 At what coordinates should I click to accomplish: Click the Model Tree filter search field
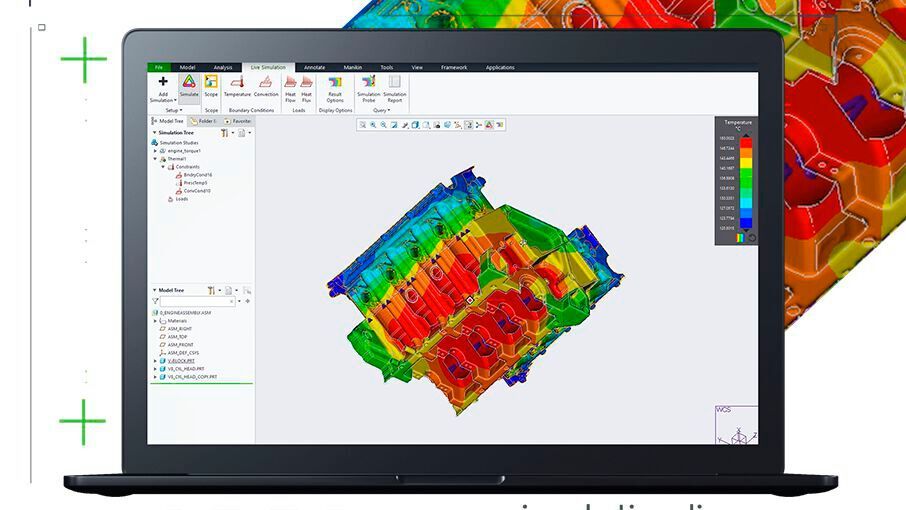point(196,301)
